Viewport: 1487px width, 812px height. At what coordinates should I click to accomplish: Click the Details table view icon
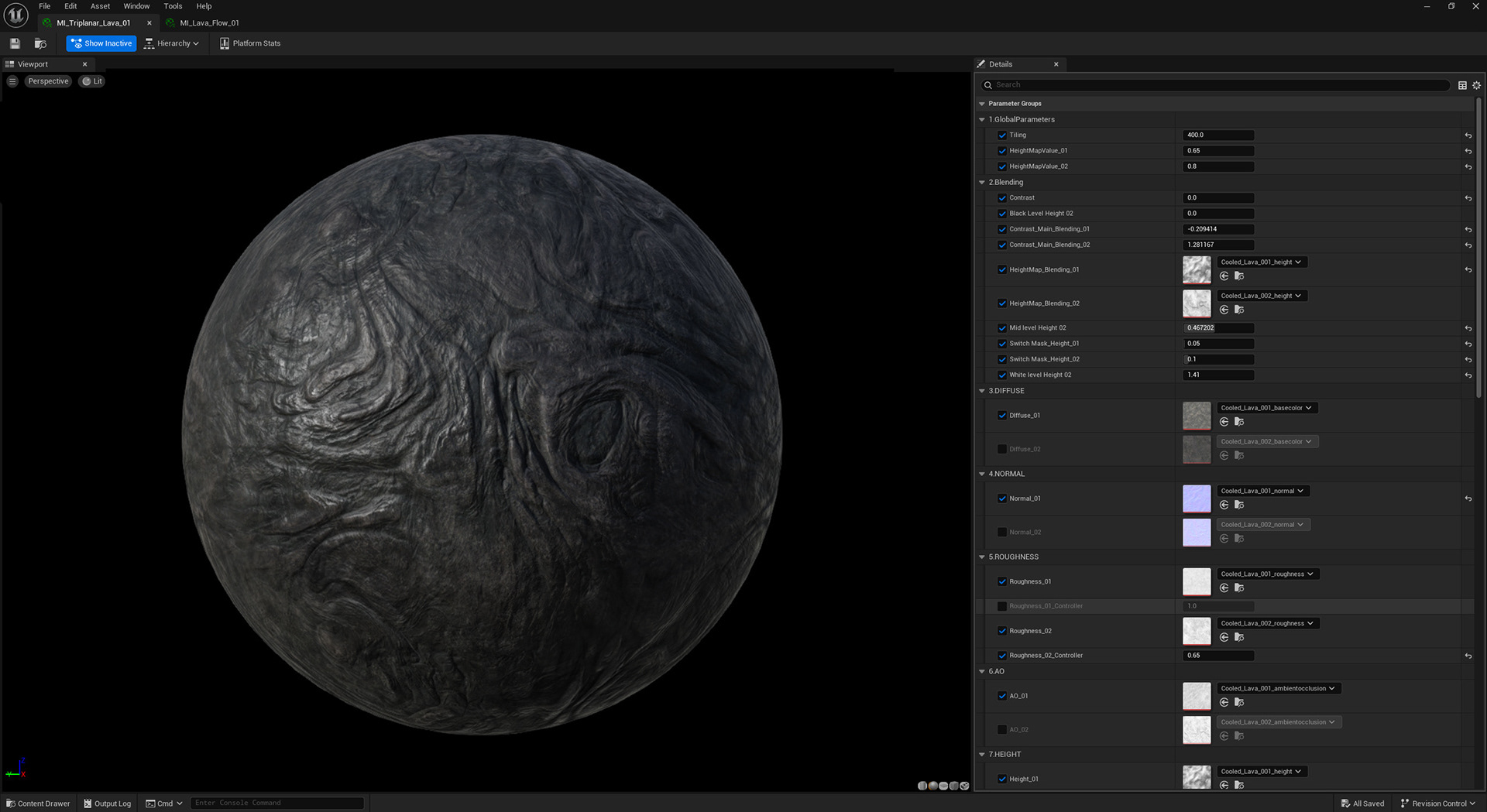pyautogui.click(x=1462, y=85)
